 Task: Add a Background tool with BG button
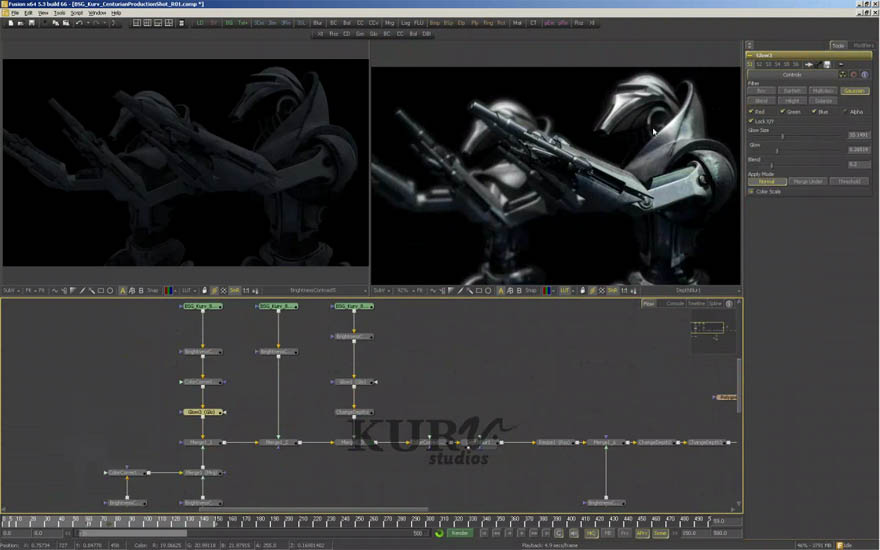tap(228, 23)
